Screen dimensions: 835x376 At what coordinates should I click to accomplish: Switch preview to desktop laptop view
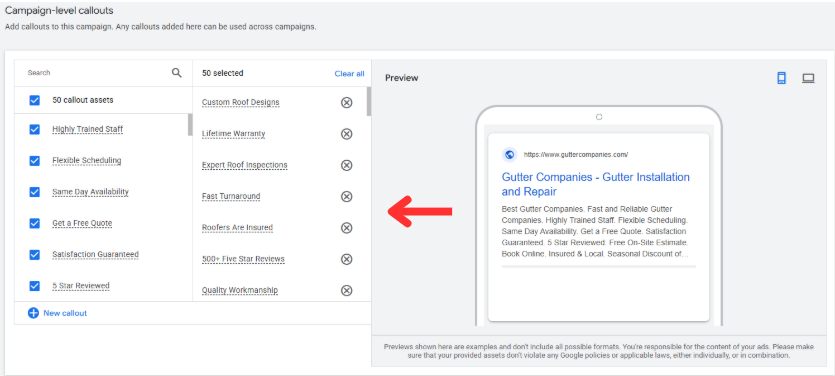(808, 78)
